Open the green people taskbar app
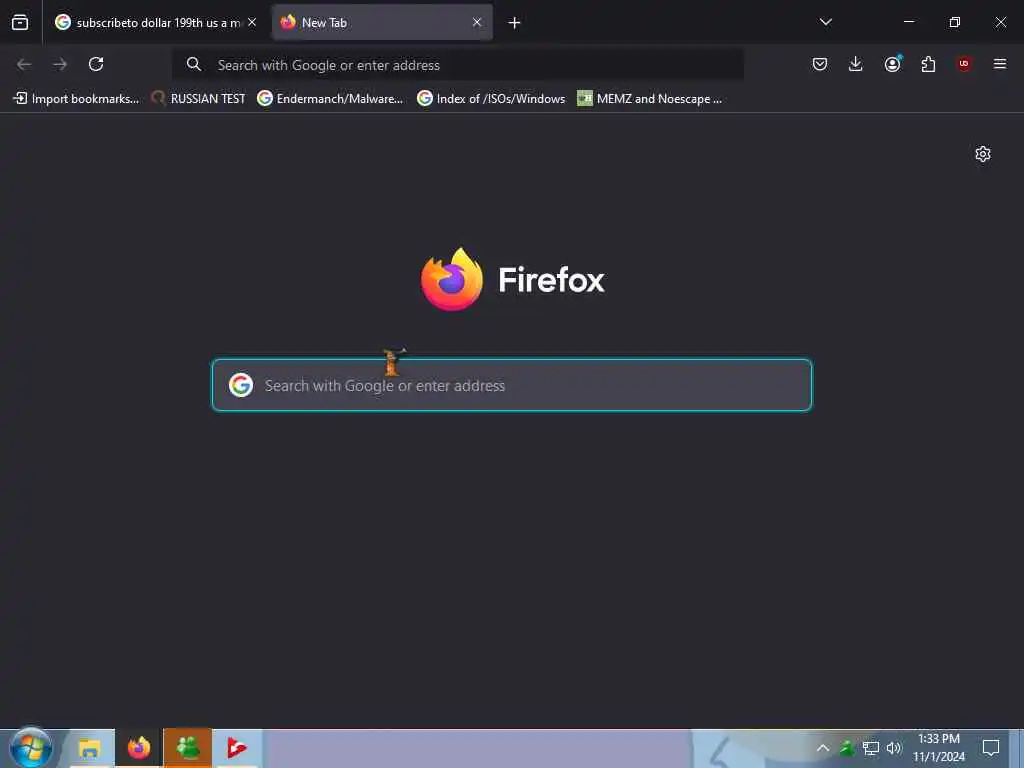 [x=187, y=748]
